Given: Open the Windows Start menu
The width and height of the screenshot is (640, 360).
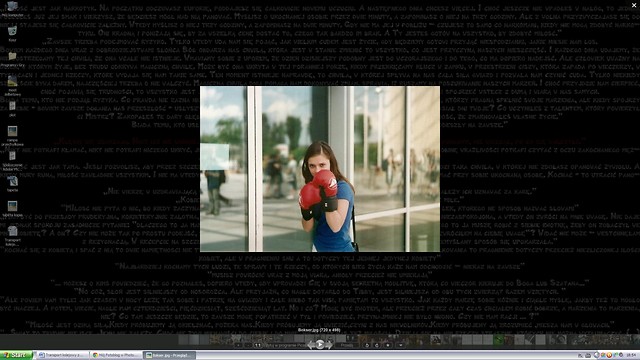Looking at the screenshot, I should pos(16,355).
